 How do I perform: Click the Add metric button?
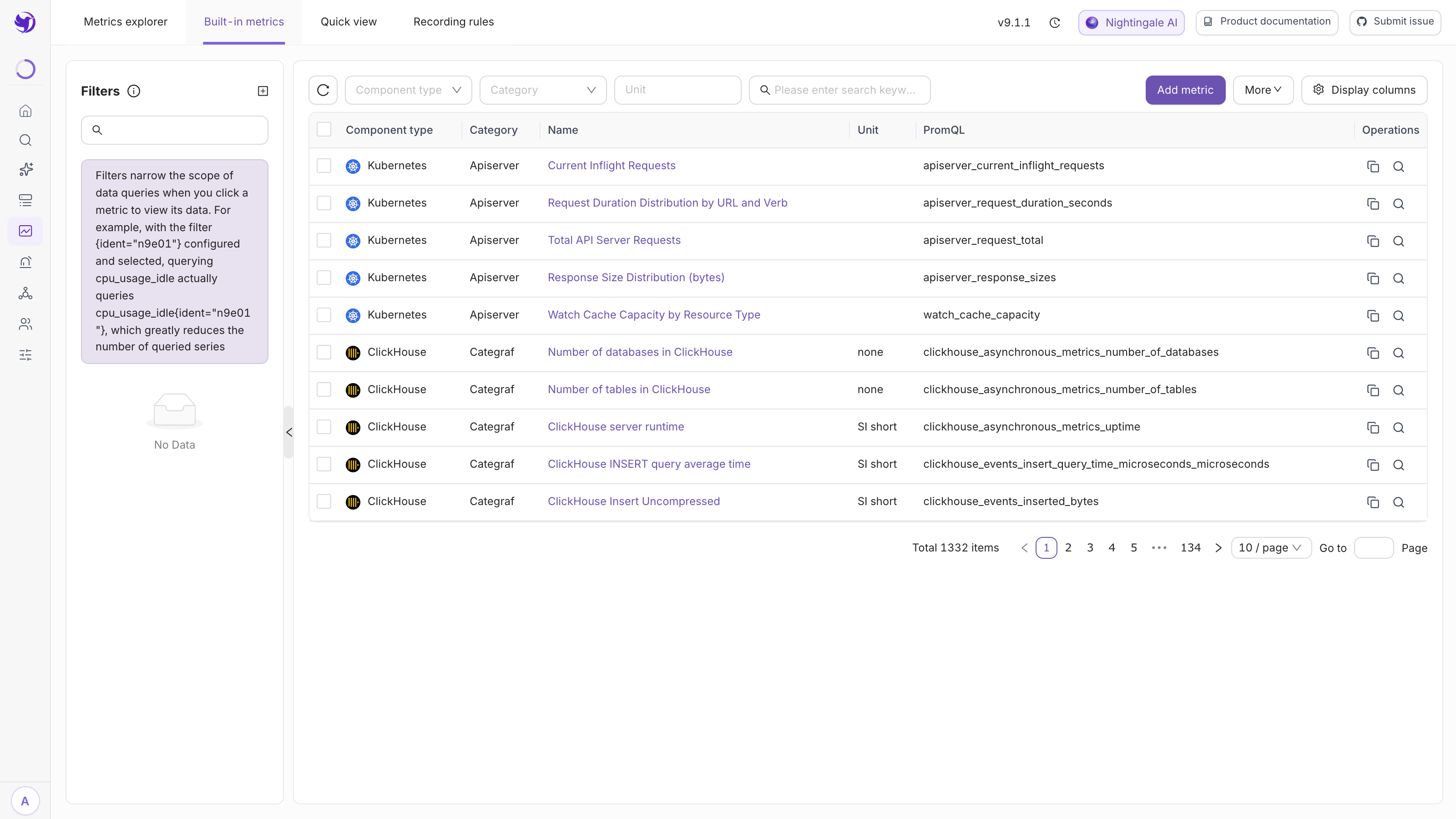(1185, 90)
